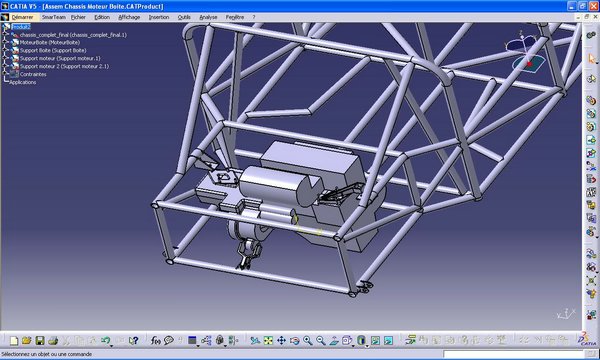Open the Insertion menu
600x360 pixels.
tap(159, 17)
